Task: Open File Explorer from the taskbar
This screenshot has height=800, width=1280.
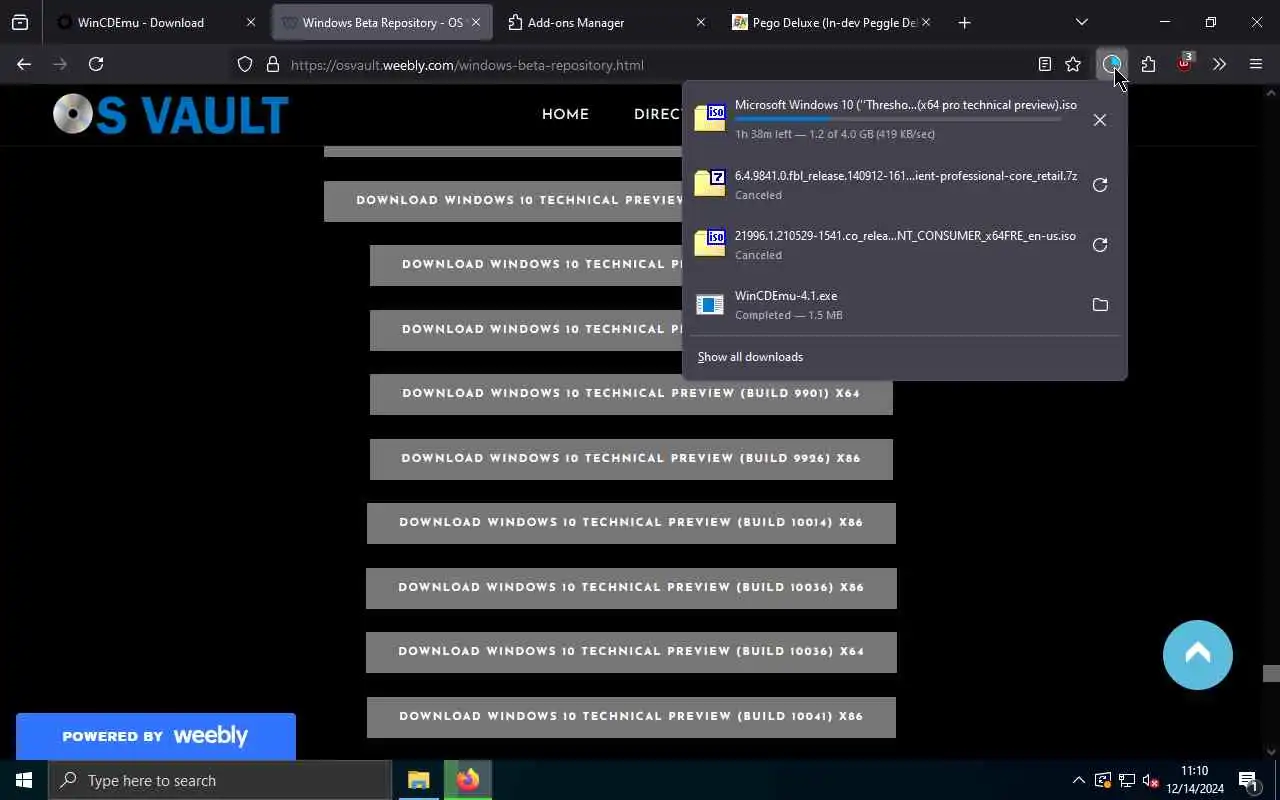Action: [x=418, y=780]
